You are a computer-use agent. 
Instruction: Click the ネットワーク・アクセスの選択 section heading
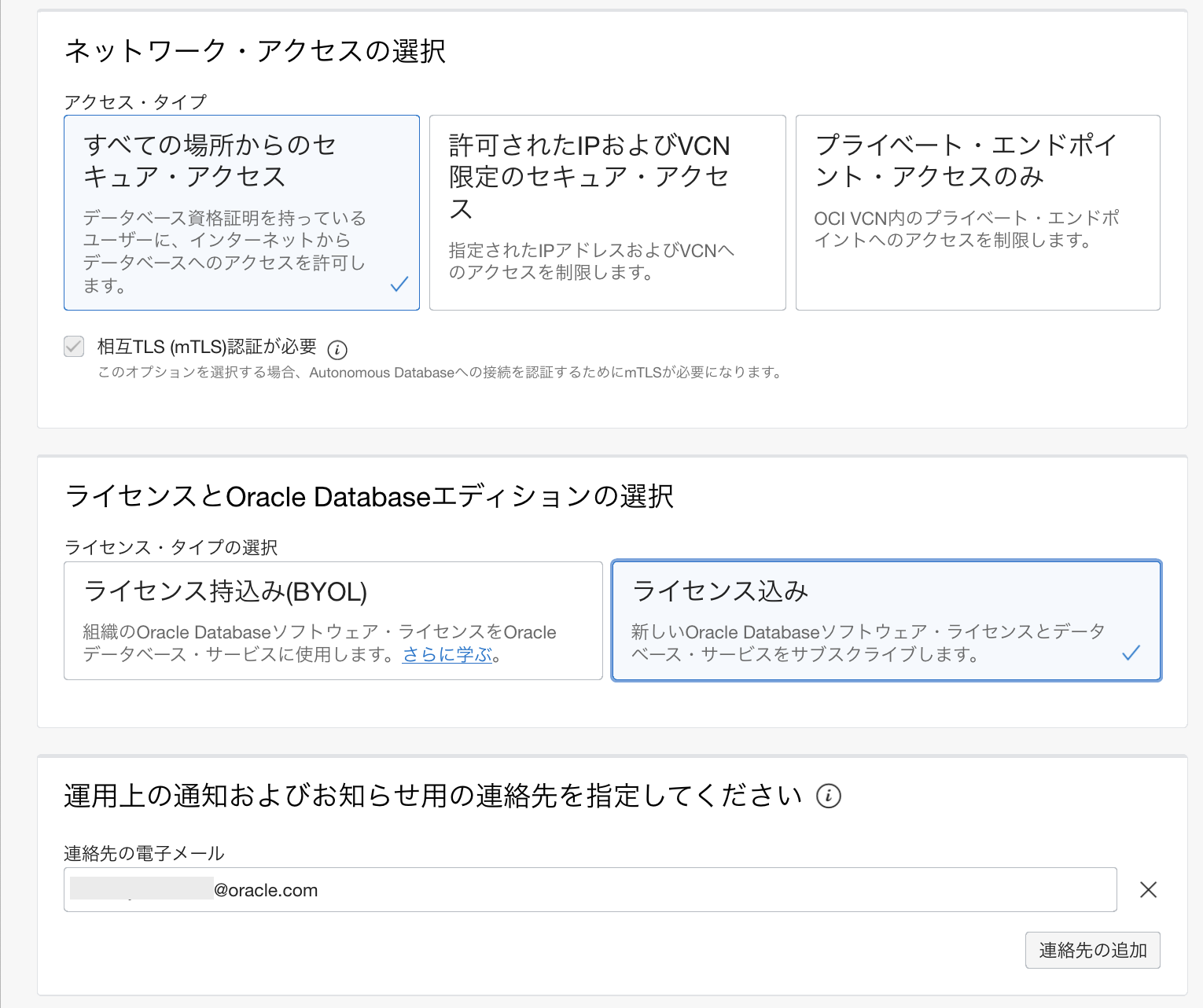click(x=256, y=50)
